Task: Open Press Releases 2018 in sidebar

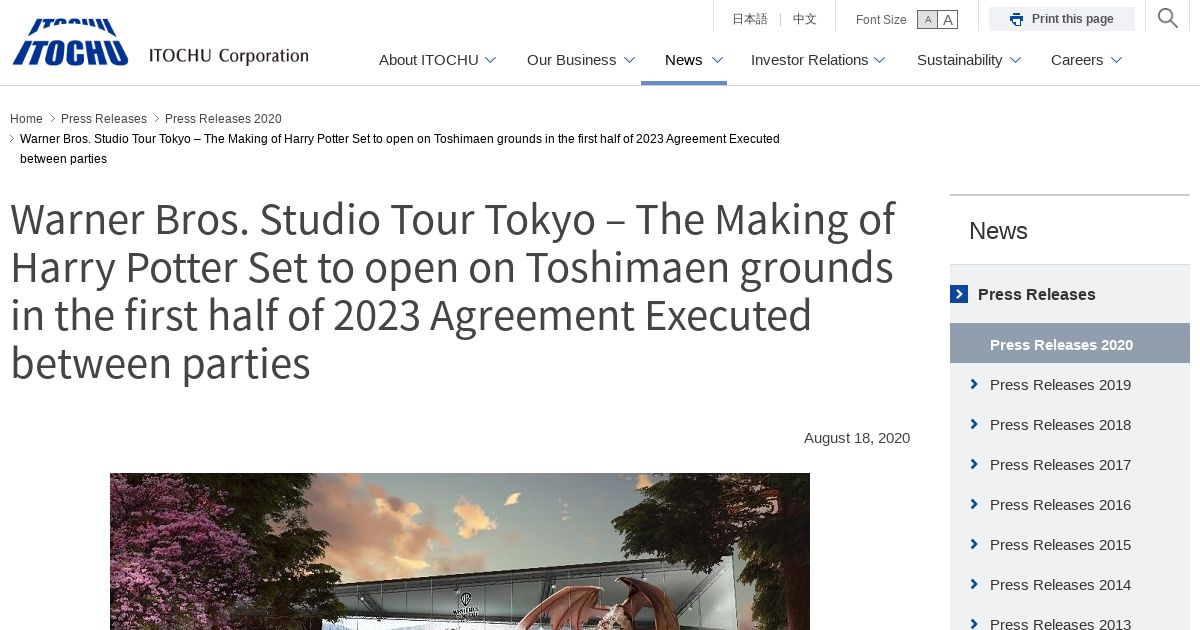Action: 1060,424
